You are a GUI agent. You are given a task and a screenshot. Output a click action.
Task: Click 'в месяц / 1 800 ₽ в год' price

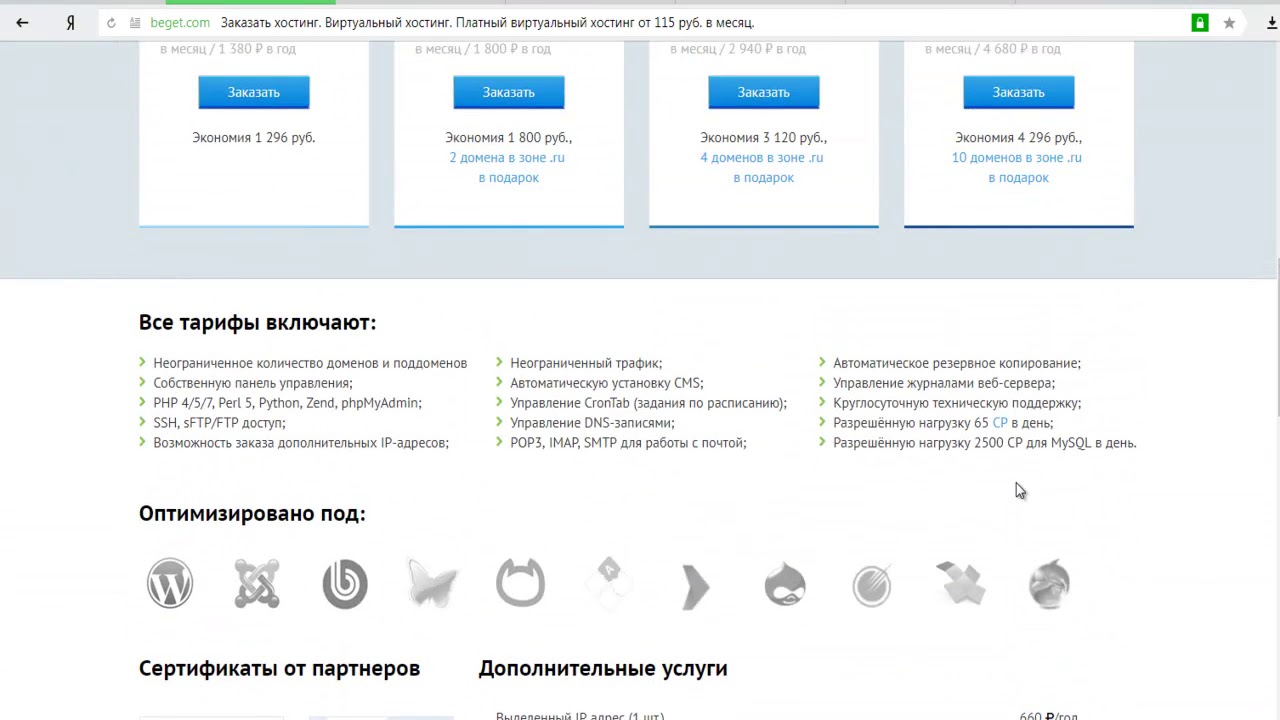coord(483,48)
